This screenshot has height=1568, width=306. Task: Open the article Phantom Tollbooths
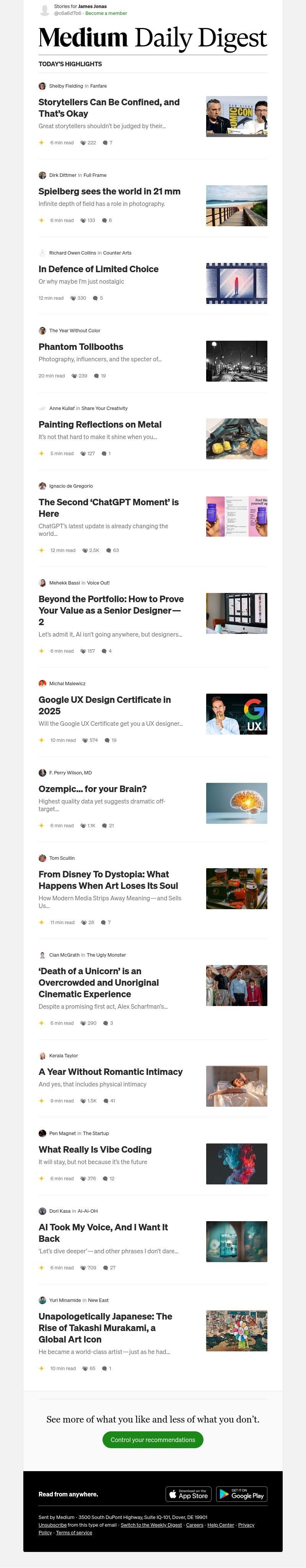(x=81, y=347)
